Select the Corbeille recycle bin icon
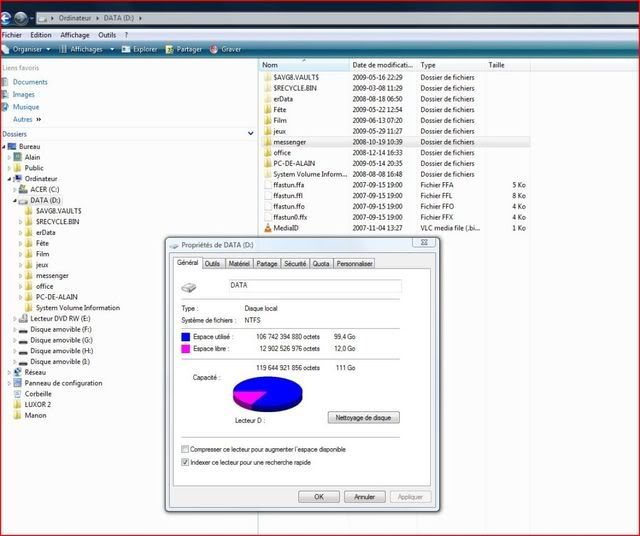The image size is (640, 536). pos(18,394)
